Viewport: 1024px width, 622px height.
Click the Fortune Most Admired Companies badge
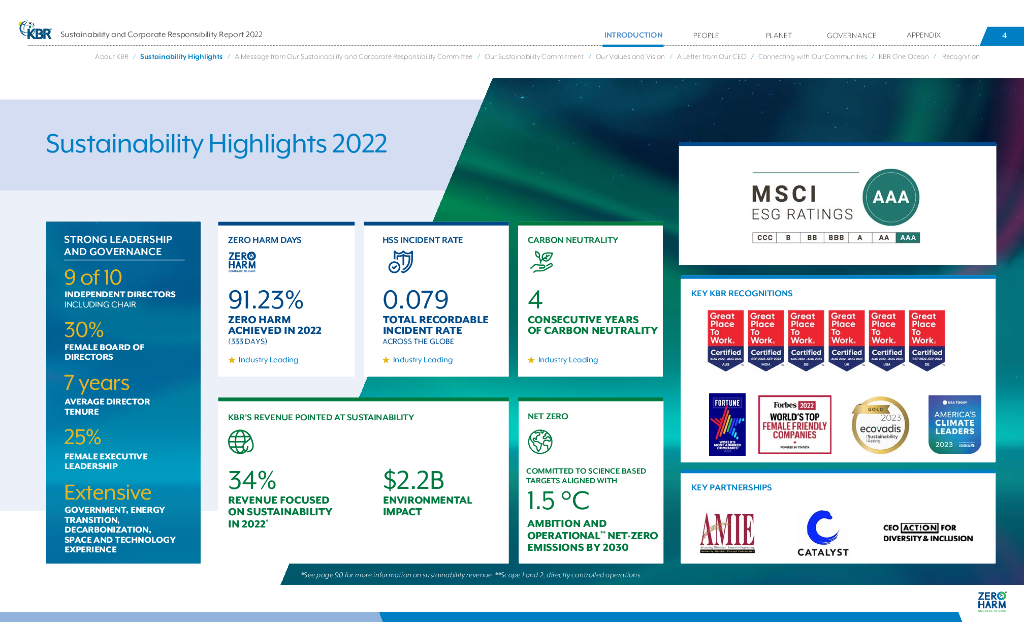(x=727, y=425)
